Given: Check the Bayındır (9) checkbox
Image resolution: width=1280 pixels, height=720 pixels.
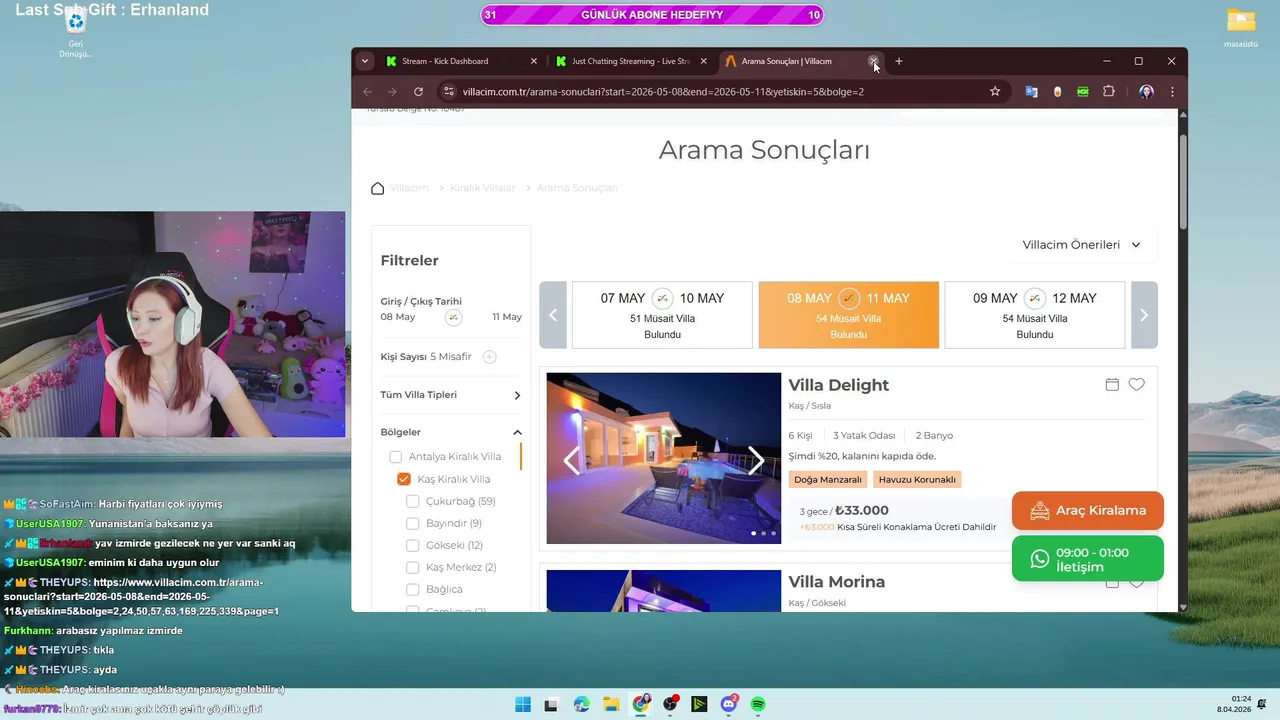Looking at the screenshot, I should pyautogui.click(x=413, y=523).
